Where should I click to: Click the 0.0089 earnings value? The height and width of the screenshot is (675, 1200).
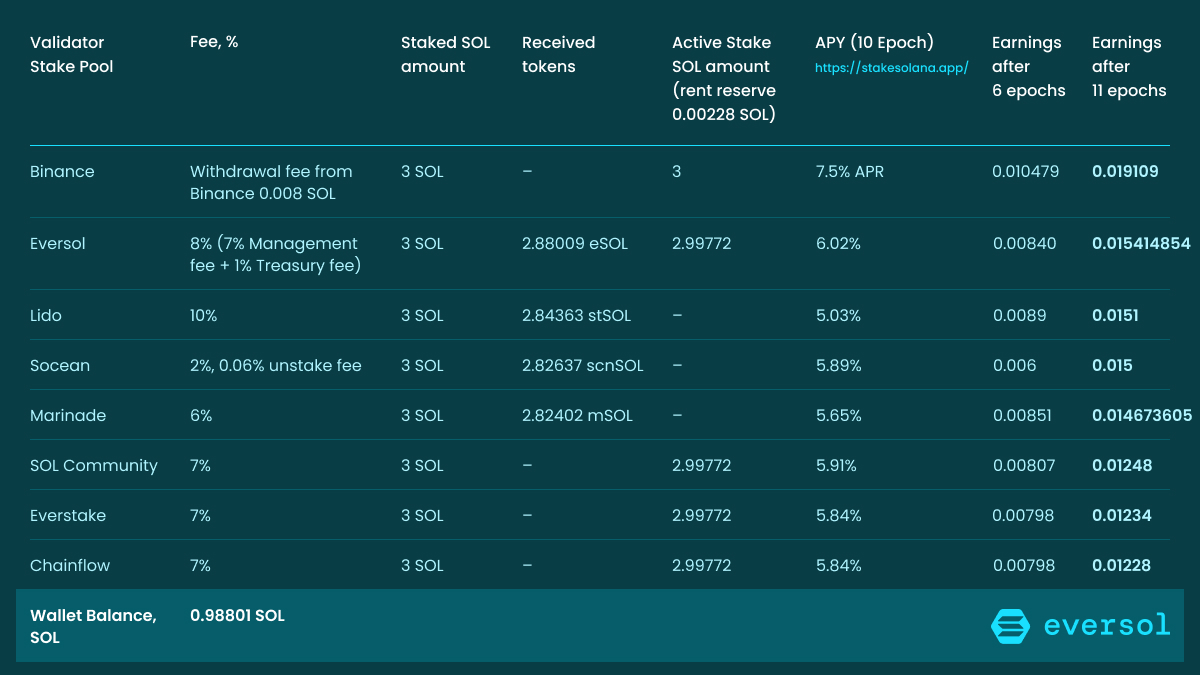click(x=1019, y=316)
